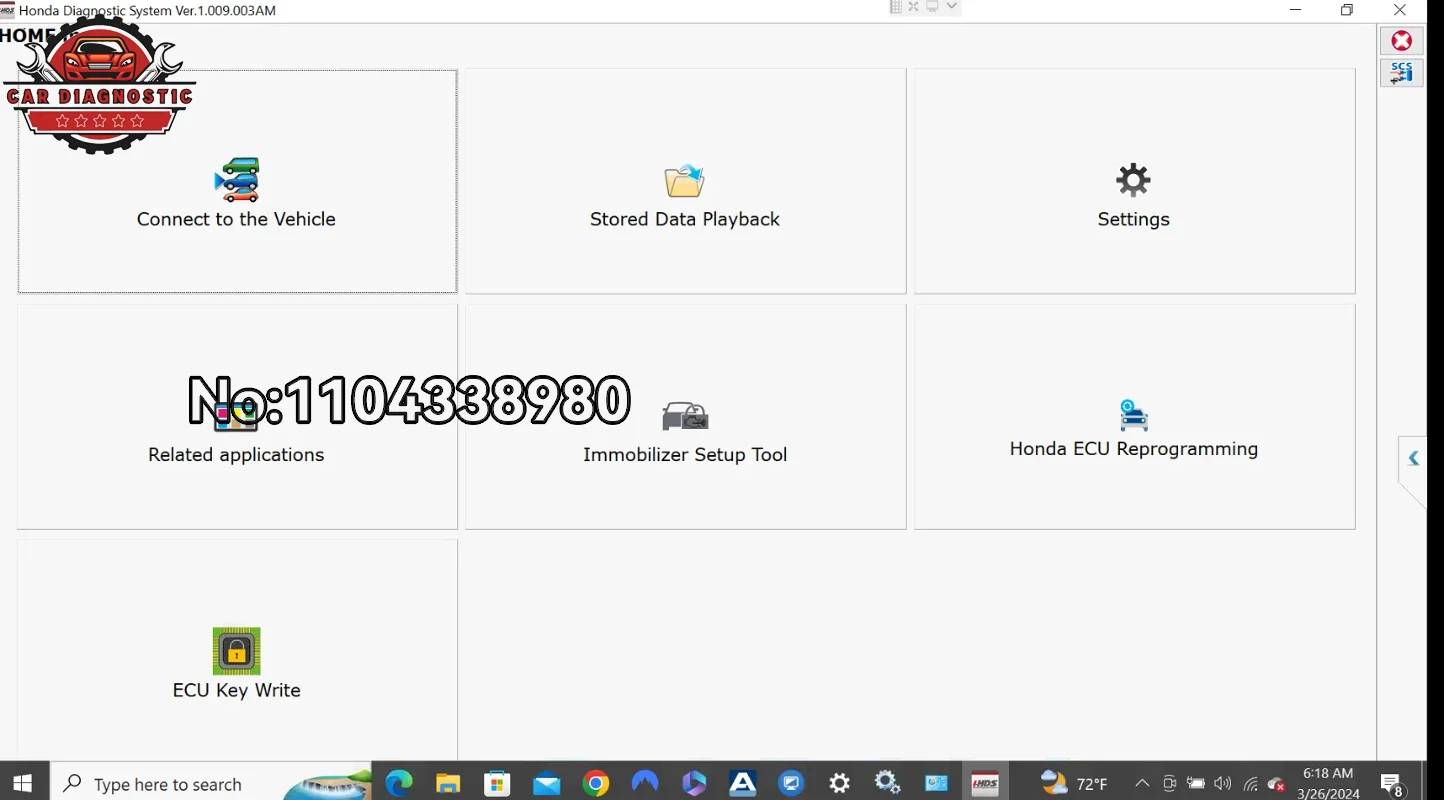Open the Settings gear tile
The image size is (1444, 800).
coord(1134,181)
